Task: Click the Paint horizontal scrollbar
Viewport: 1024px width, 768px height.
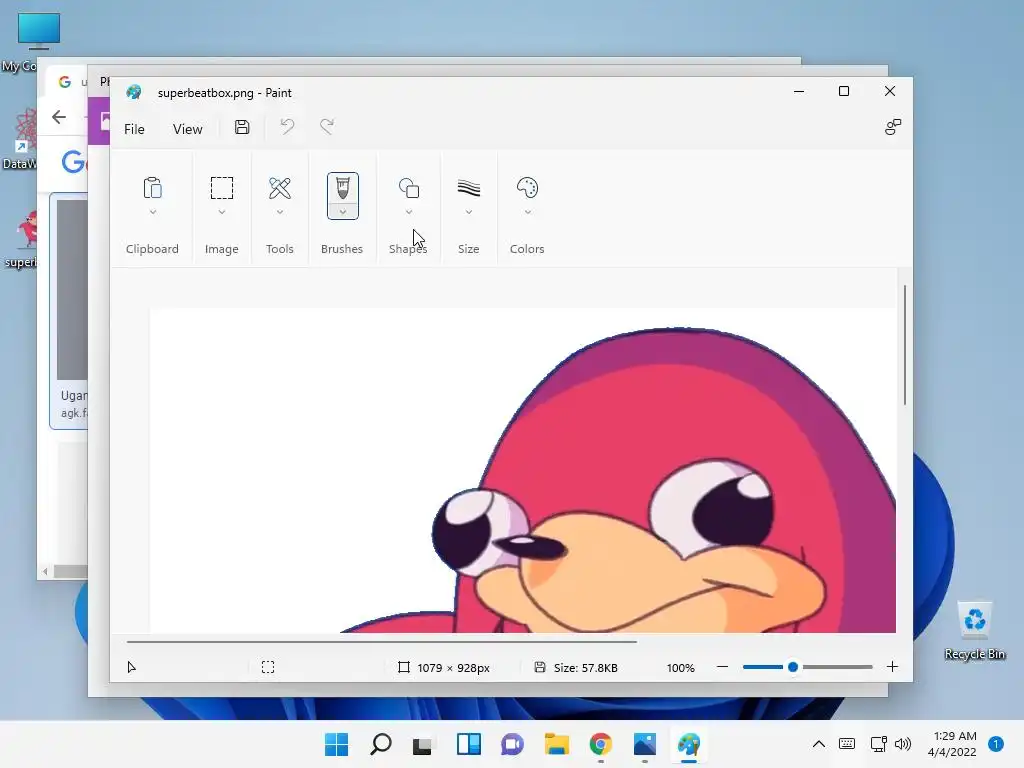Action: click(381, 642)
